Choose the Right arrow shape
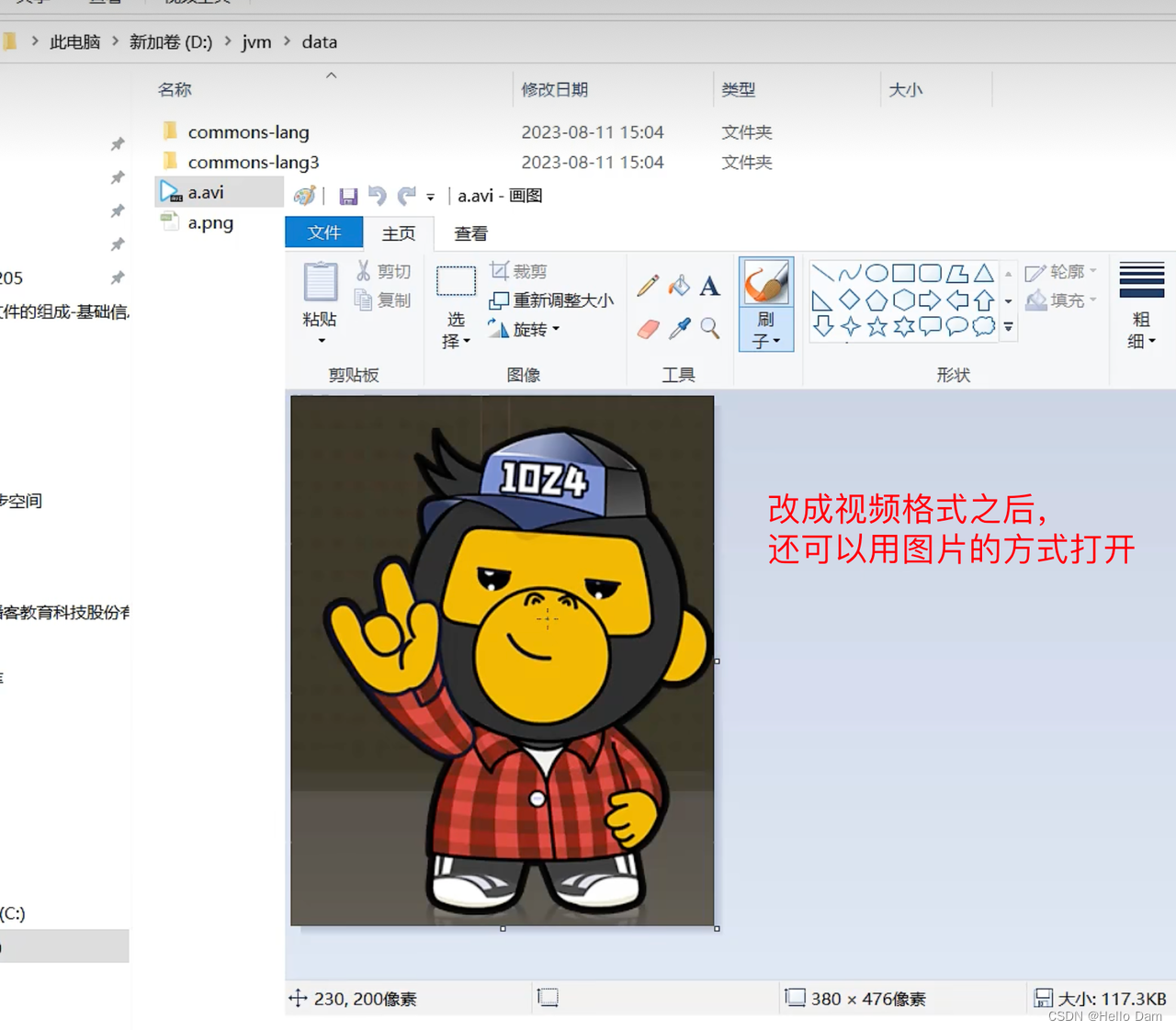The width and height of the screenshot is (1176, 1030). (x=930, y=300)
